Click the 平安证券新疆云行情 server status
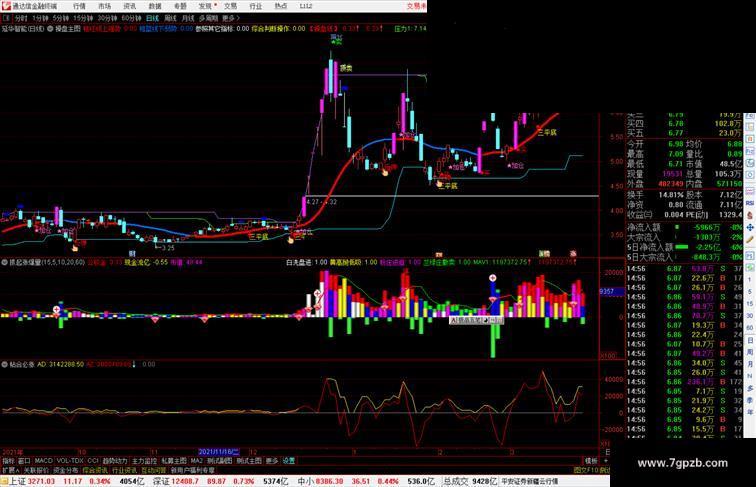Image resolution: width=756 pixels, height=487 pixels. click(529, 481)
